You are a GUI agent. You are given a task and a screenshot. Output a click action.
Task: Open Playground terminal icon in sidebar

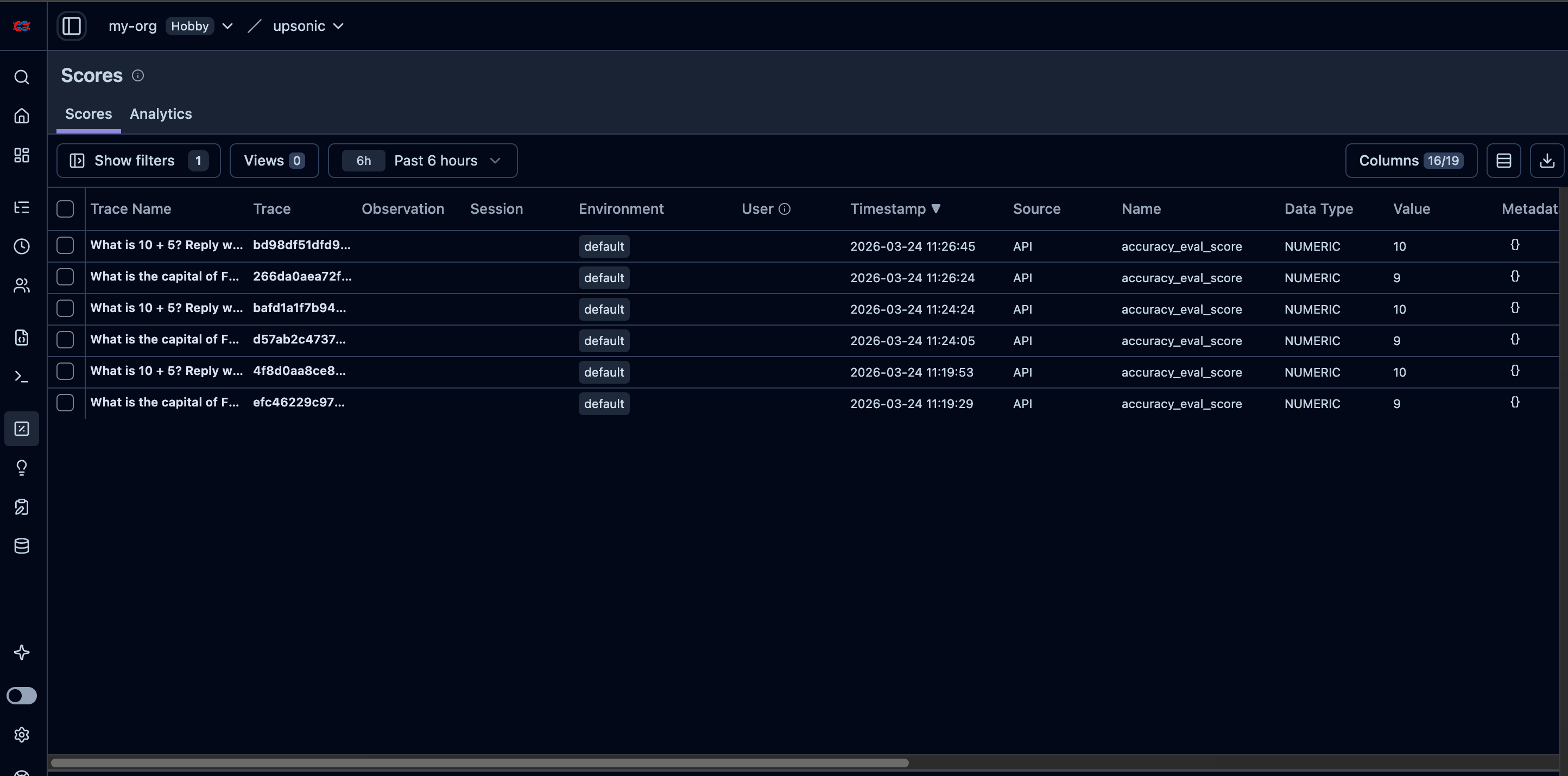[22, 377]
